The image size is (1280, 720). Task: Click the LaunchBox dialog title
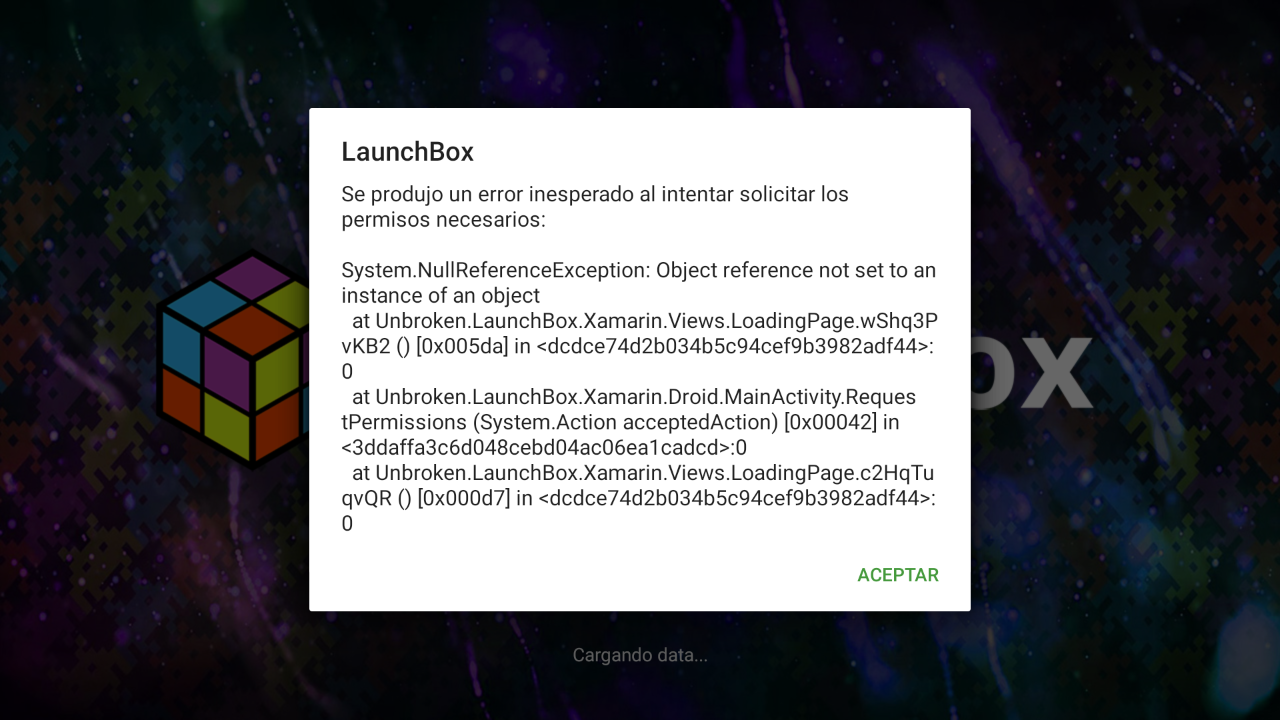pos(407,152)
